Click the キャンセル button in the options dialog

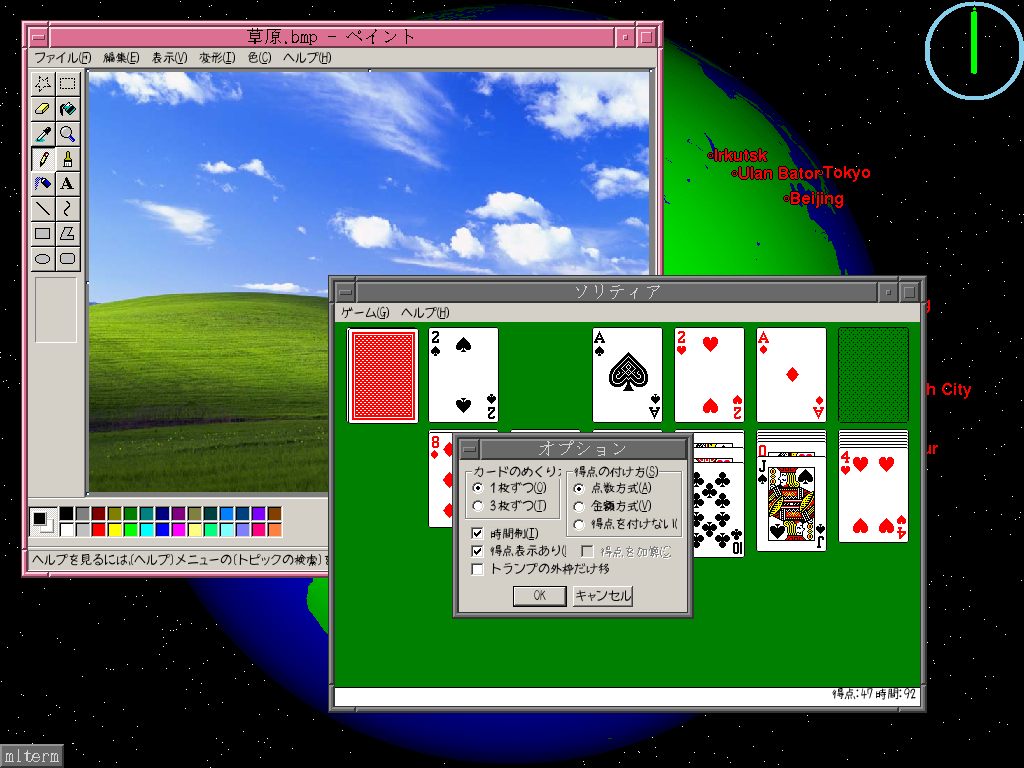(603, 596)
